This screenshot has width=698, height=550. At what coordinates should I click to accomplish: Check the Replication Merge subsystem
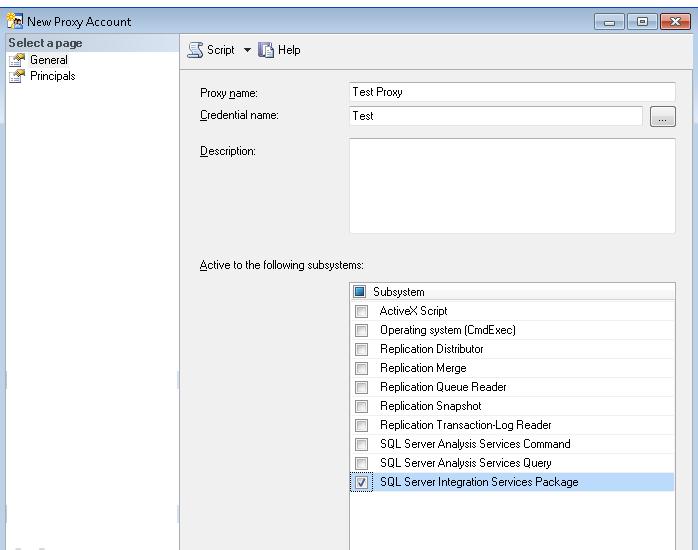(x=361, y=368)
